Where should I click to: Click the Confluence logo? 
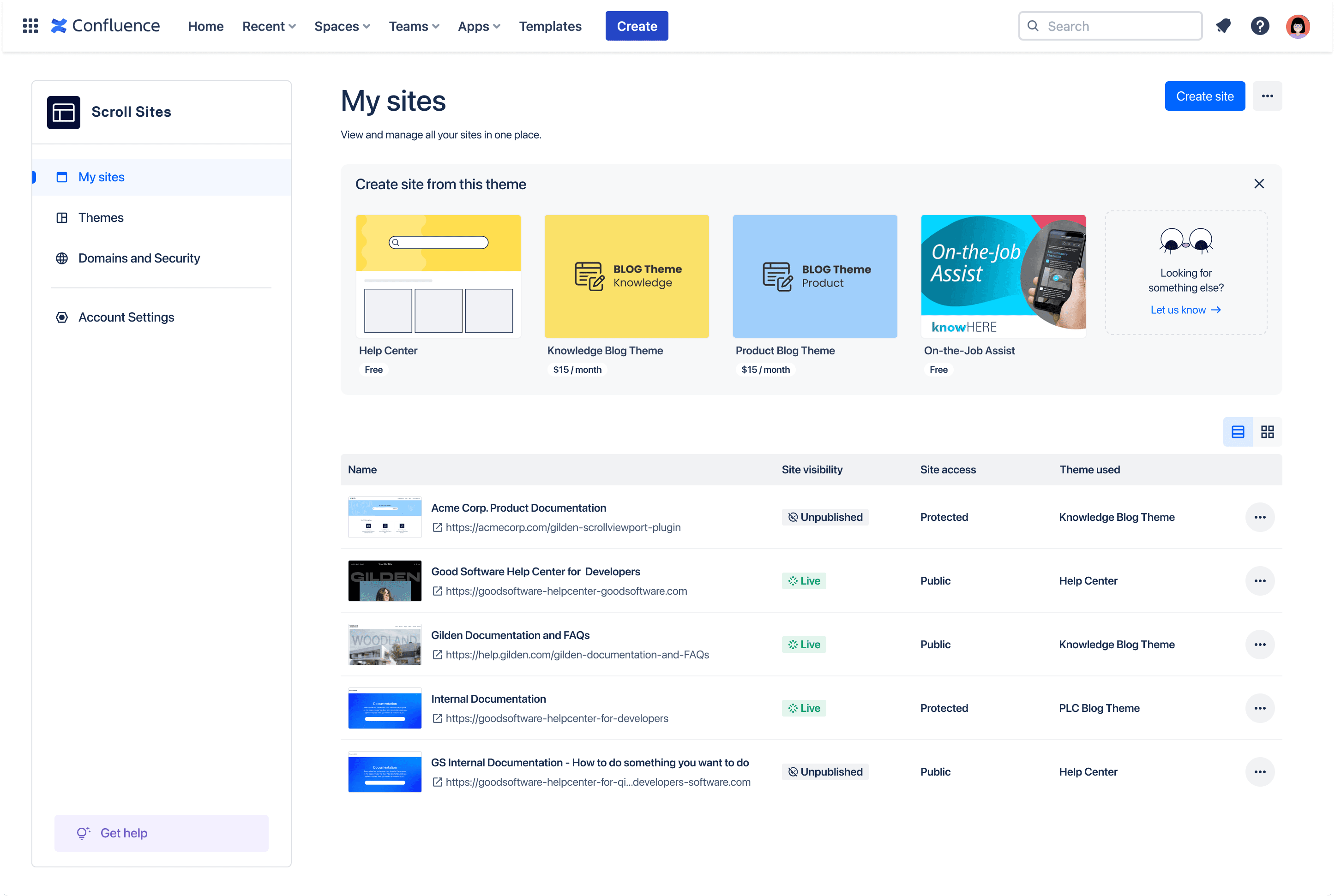tap(105, 26)
